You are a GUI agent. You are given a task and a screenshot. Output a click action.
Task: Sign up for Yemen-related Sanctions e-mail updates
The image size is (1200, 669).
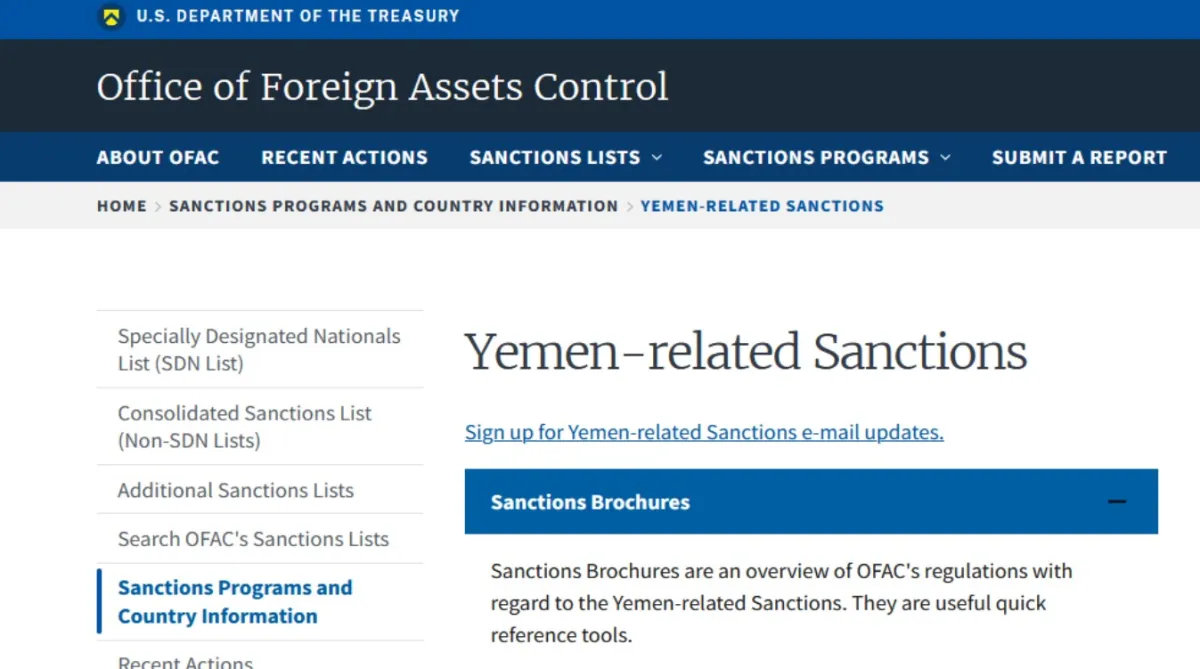click(704, 432)
